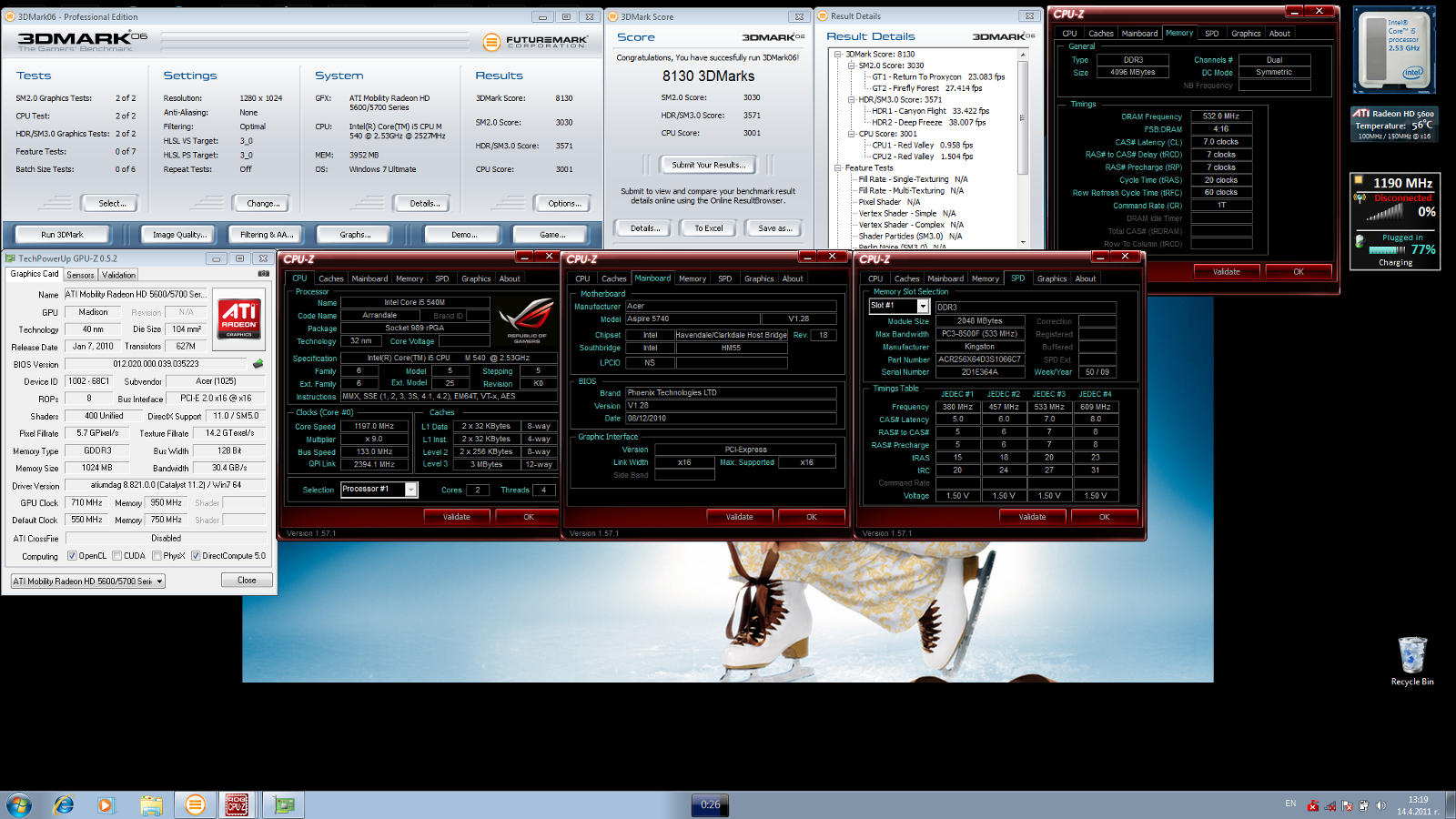Viewport: 1456px width, 819px height.
Task: Toggle the DirectCompute 5.0 checkbox
Action: coord(196,556)
